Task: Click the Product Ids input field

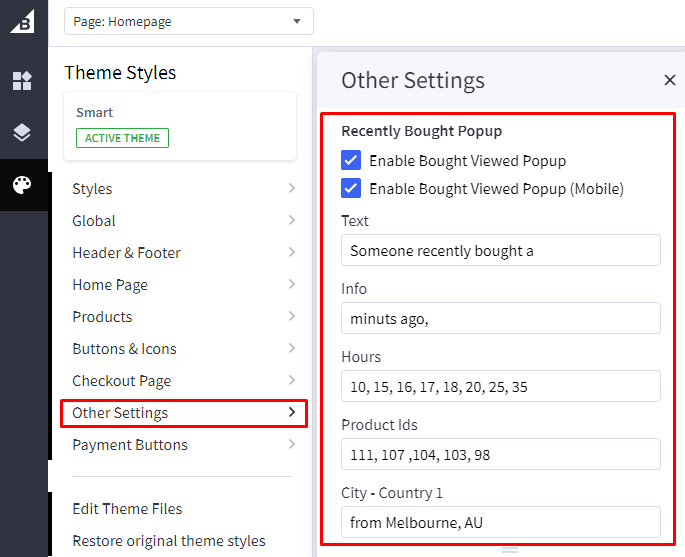Action: coord(500,454)
